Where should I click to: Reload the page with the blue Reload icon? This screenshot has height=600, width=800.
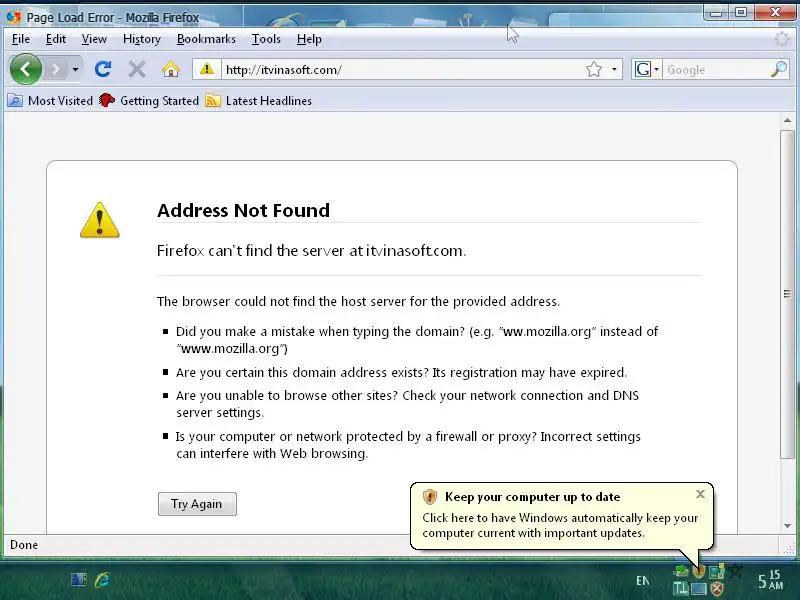coord(103,69)
